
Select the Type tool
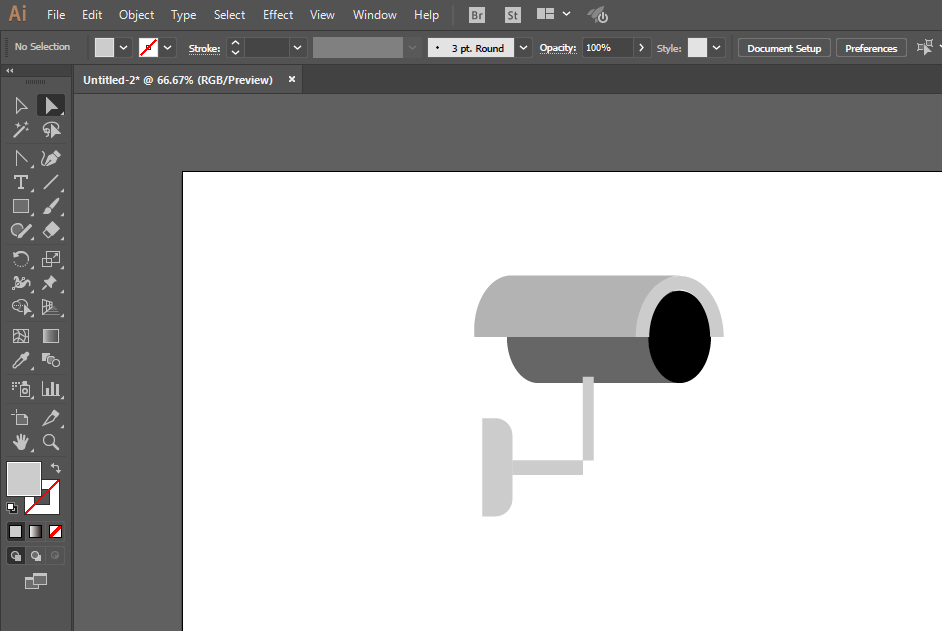pyautogui.click(x=21, y=182)
